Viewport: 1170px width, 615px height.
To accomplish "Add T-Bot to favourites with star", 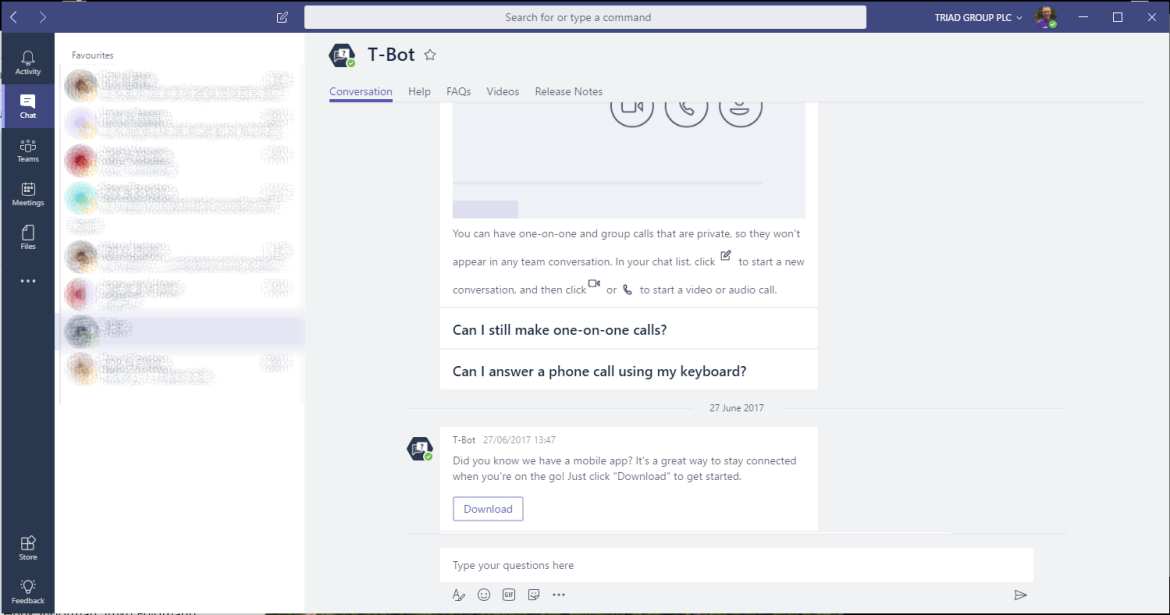I will pyautogui.click(x=430, y=54).
